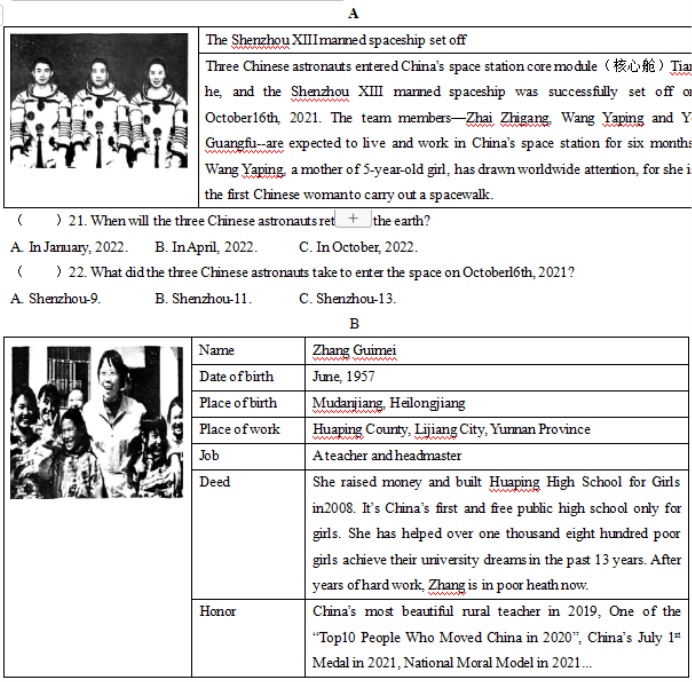Select the Zhang Guimei group photo
Screen dimensions: 692x682
pyautogui.click(x=99, y=422)
